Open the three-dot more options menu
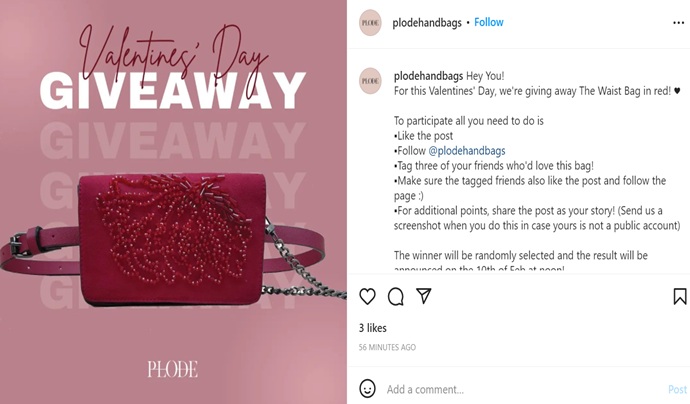The image size is (690, 404). [x=678, y=23]
